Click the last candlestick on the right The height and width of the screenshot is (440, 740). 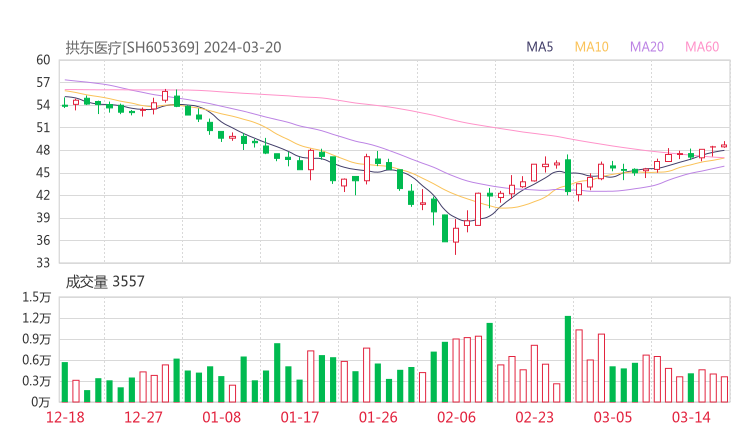point(724,145)
